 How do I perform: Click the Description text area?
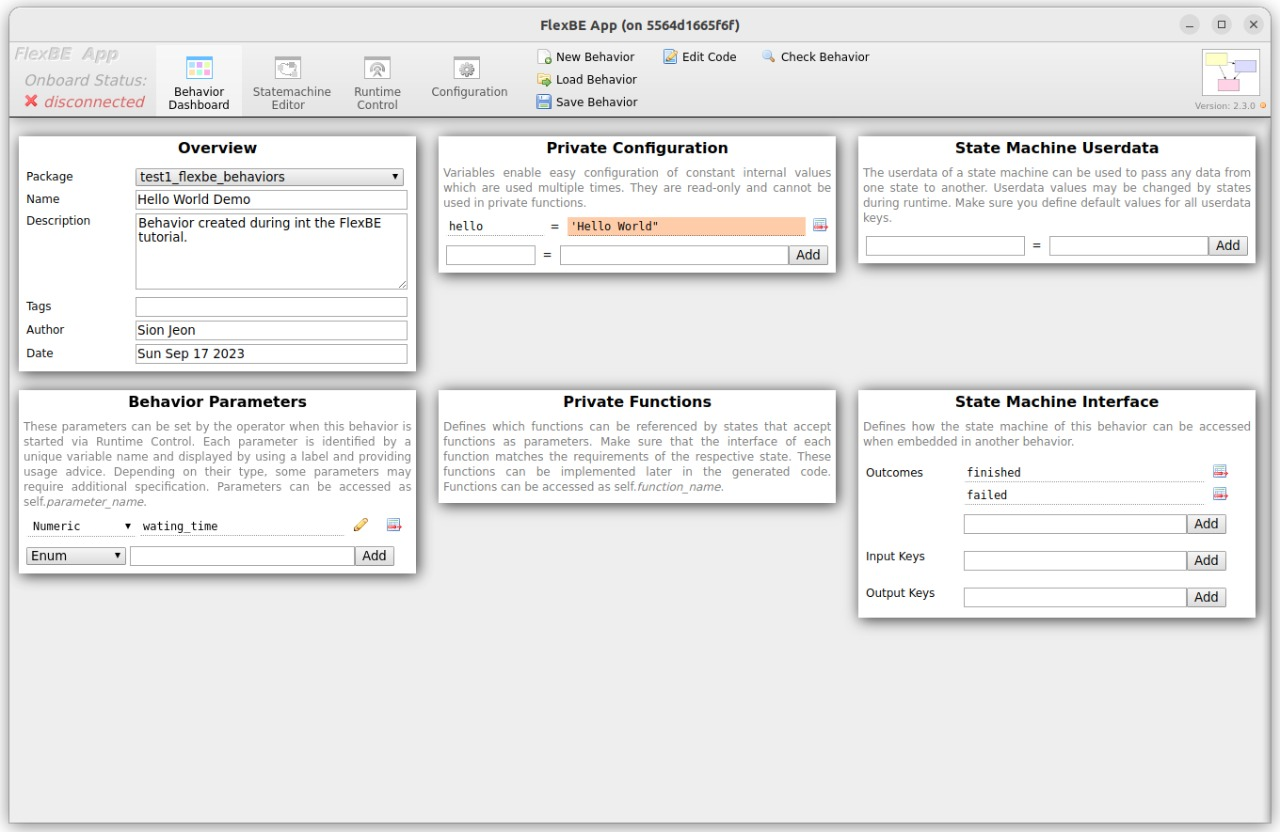pos(271,251)
